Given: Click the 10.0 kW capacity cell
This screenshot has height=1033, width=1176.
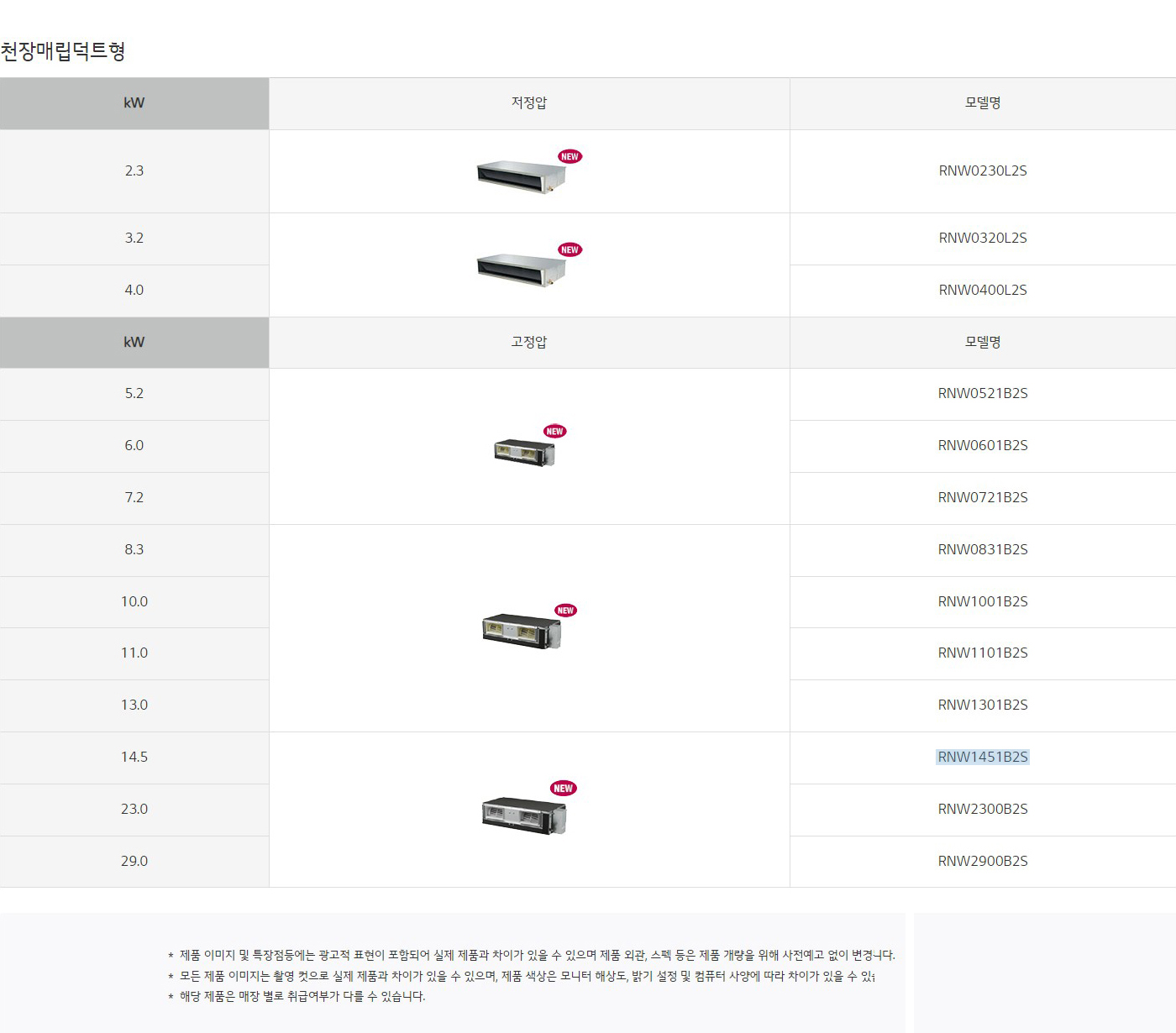Looking at the screenshot, I should 134,601.
